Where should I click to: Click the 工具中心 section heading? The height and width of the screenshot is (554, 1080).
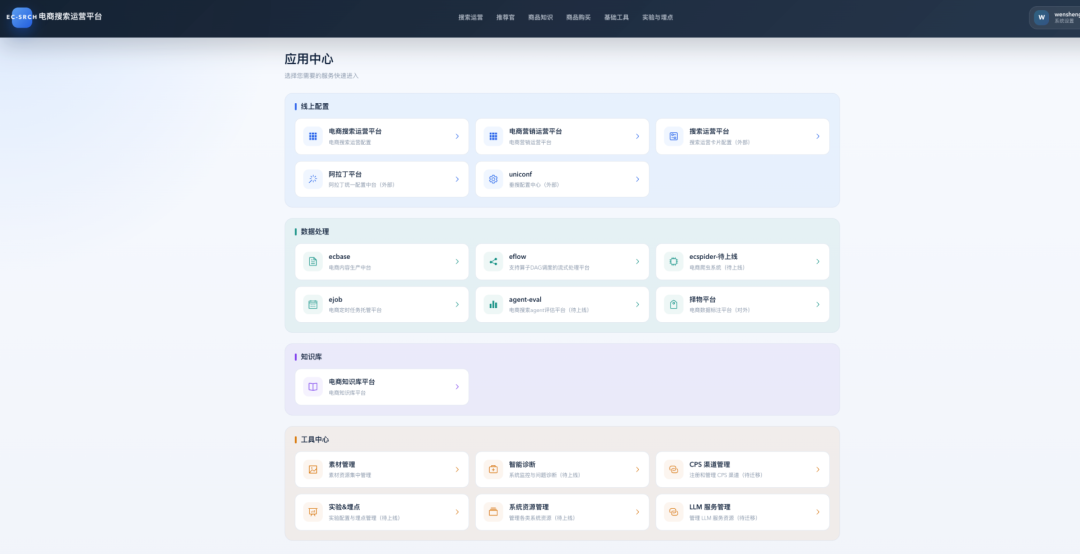point(315,440)
